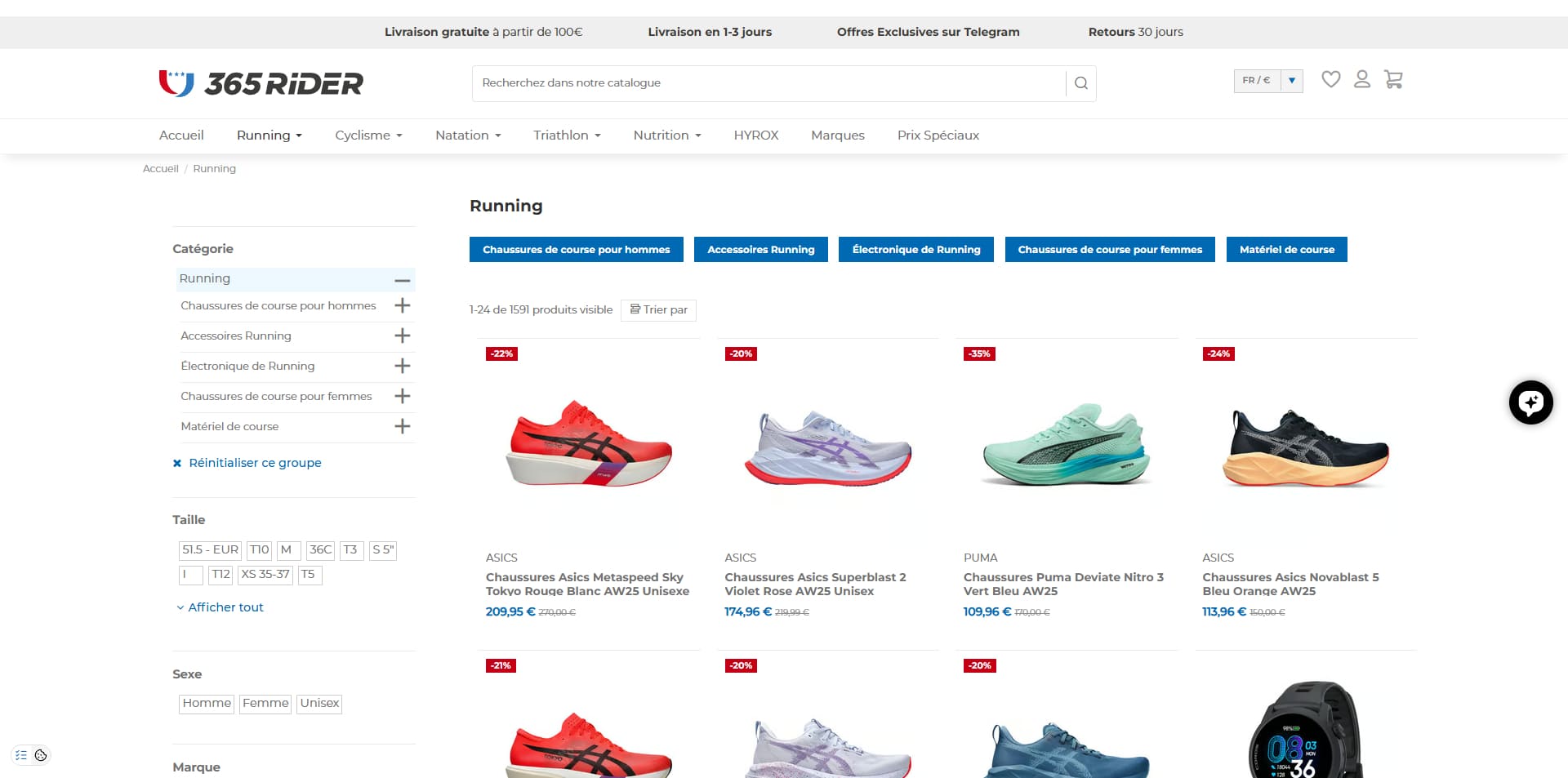Click the Asics Novablast 5 shoe image
The height and width of the screenshot is (778, 1568).
pyautogui.click(x=1306, y=448)
